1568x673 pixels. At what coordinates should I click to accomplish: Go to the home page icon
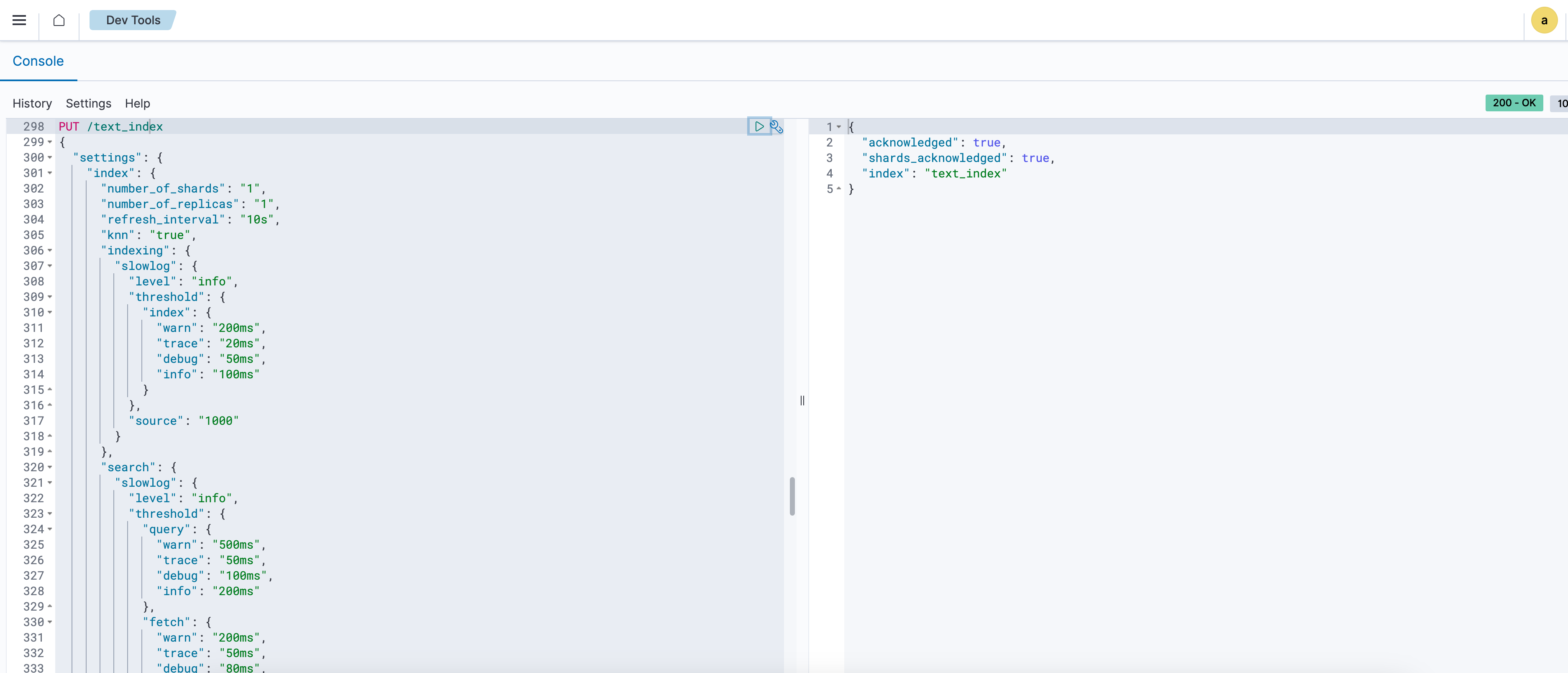click(x=59, y=20)
